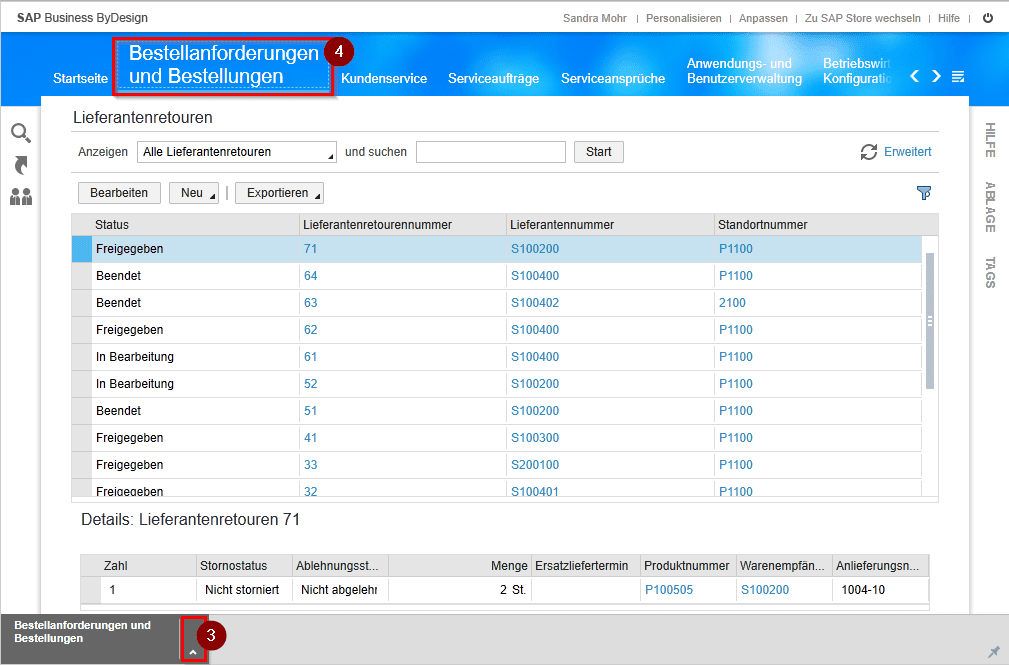Click the Ersatzliefertermin column header
The width and height of the screenshot is (1009, 665).
tap(585, 566)
